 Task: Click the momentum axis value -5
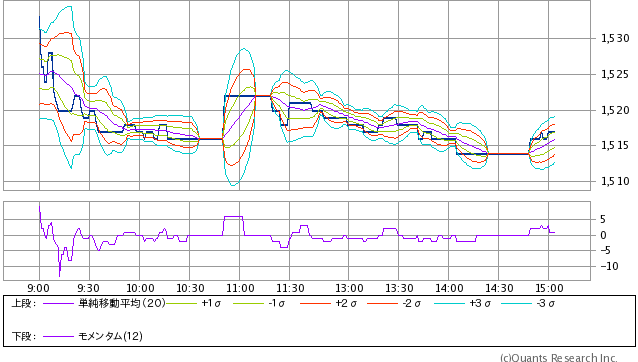(605, 251)
